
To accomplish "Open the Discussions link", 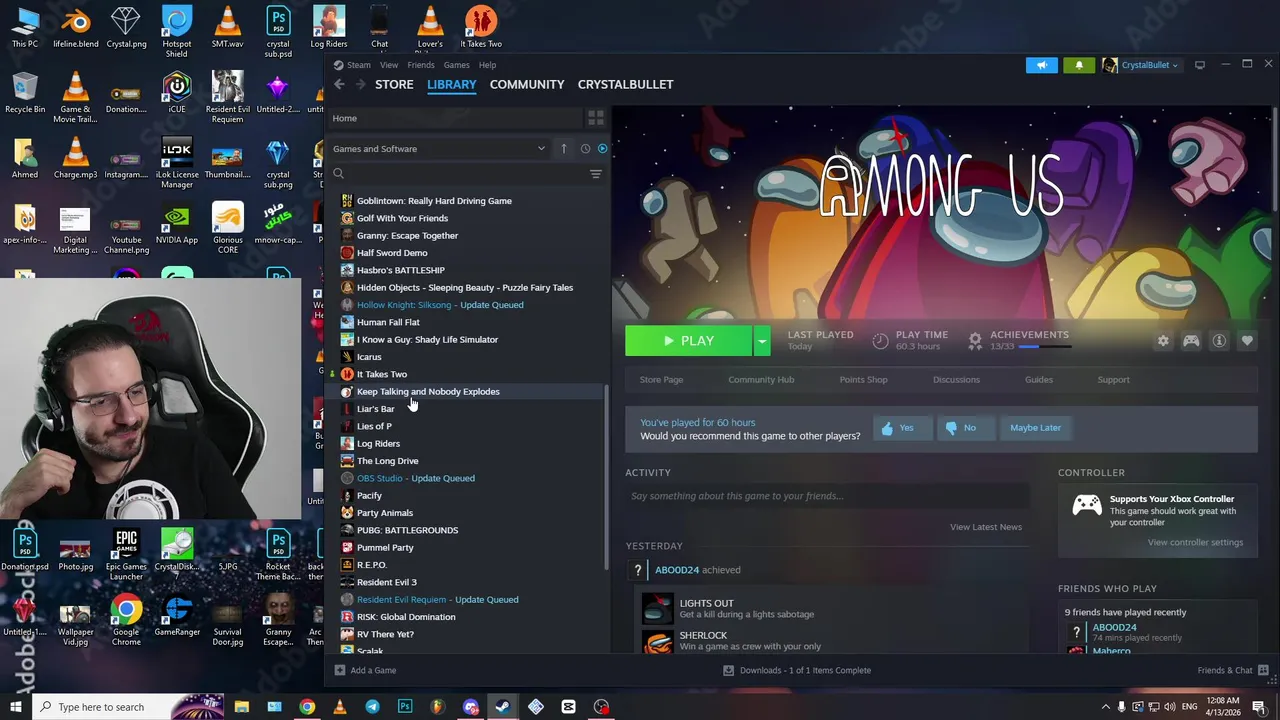I will pyautogui.click(x=956, y=380).
